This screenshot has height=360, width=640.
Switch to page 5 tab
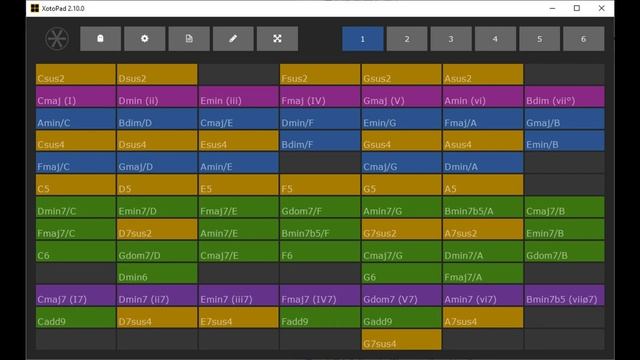(540, 39)
